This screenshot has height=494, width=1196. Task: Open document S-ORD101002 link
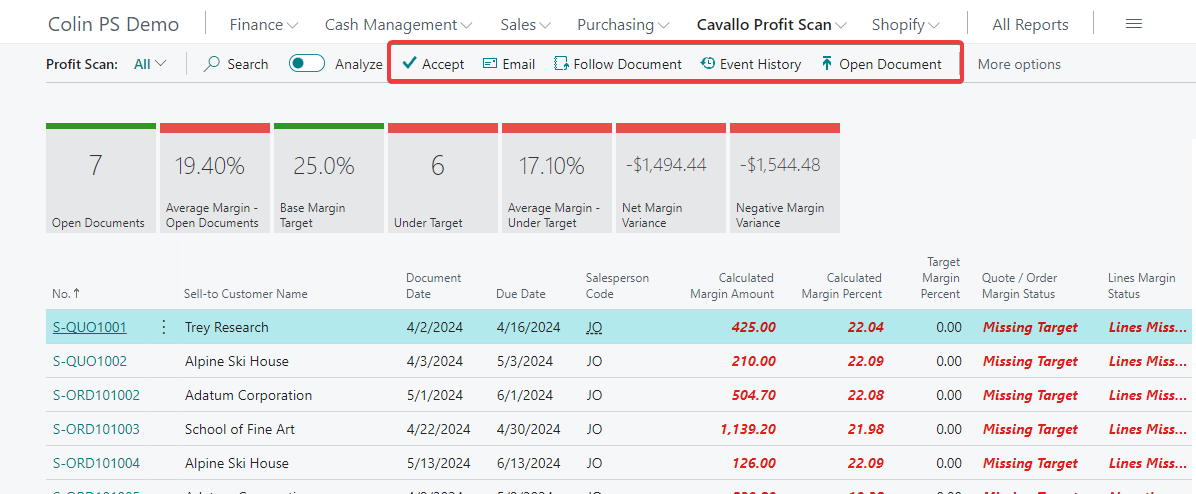[96, 395]
